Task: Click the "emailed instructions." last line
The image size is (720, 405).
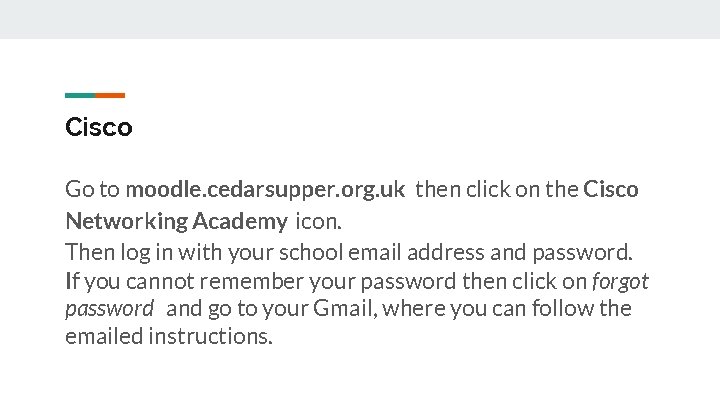Action: click(168, 336)
